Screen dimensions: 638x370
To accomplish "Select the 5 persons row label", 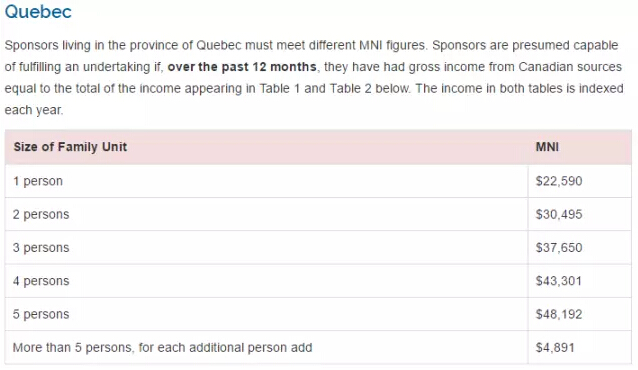I will point(41,315).
